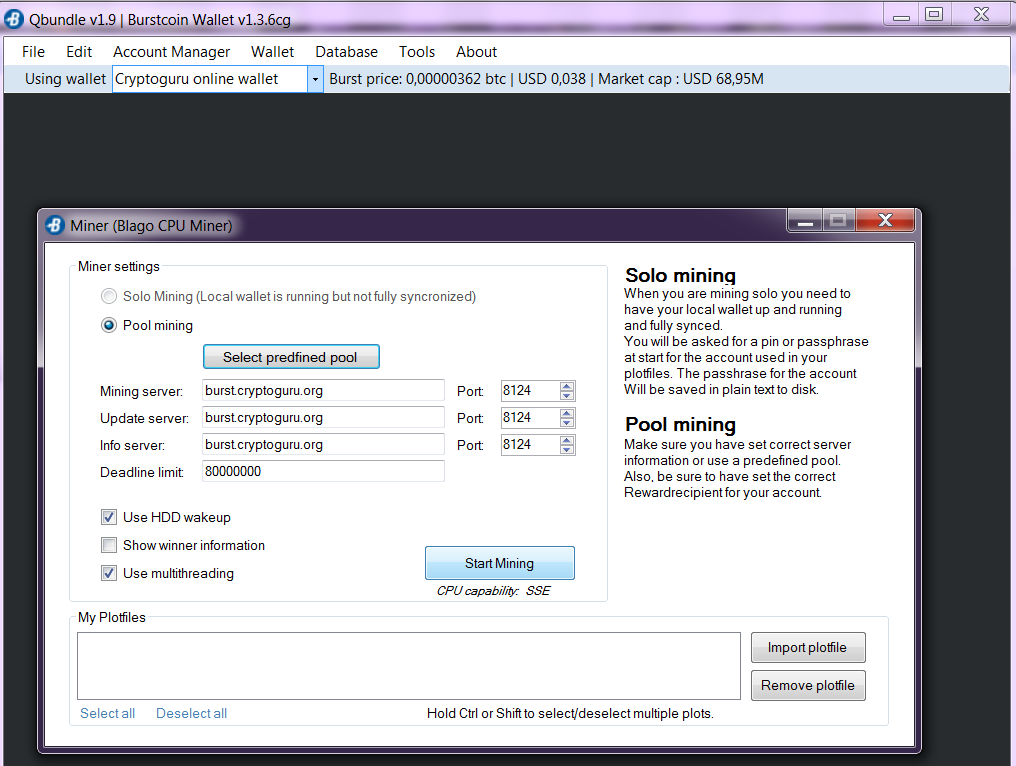Select the Solo Mining radio button
This screenshot has height=766, width=1016.
pyautogui.click(x=109, y=296)
